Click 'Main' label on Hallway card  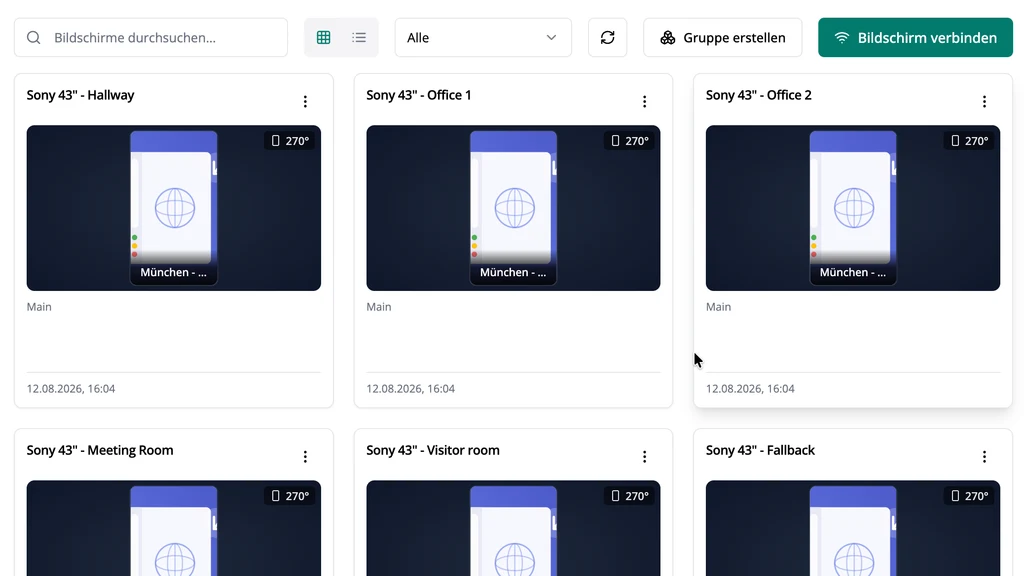pyautogui.click(x=39, y=306)
